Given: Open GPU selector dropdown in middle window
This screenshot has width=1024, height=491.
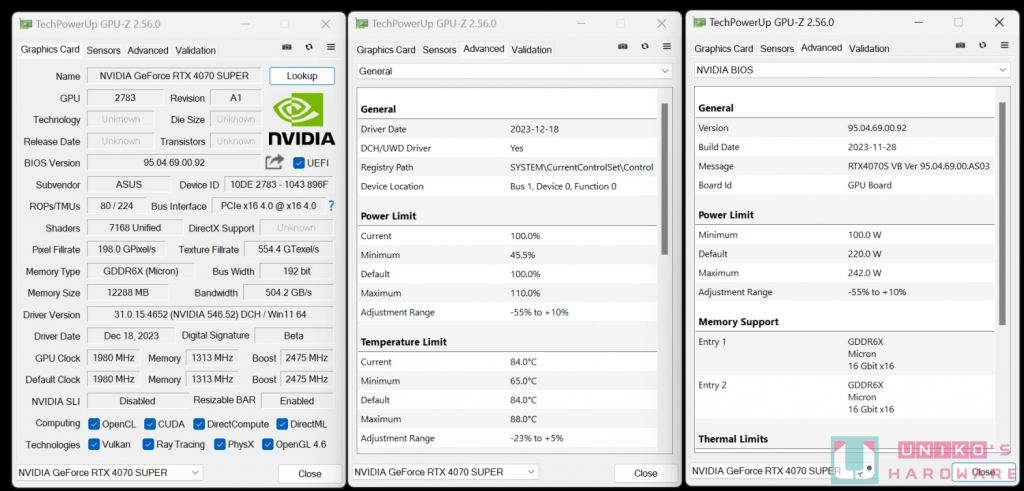Looking at the screenshot, I should click(x=445, y=471).
